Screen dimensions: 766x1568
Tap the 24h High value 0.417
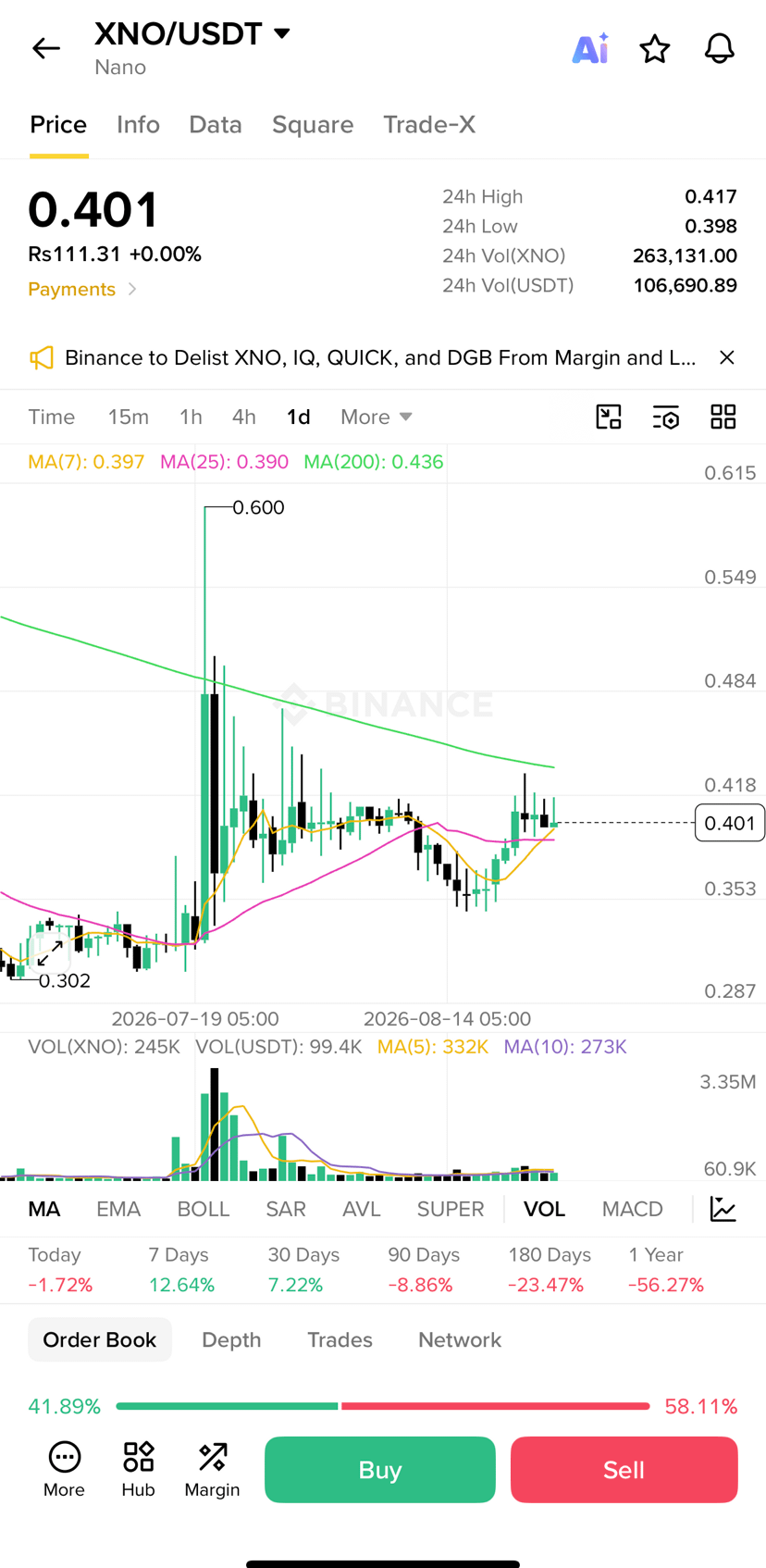[x=710, y=196]
